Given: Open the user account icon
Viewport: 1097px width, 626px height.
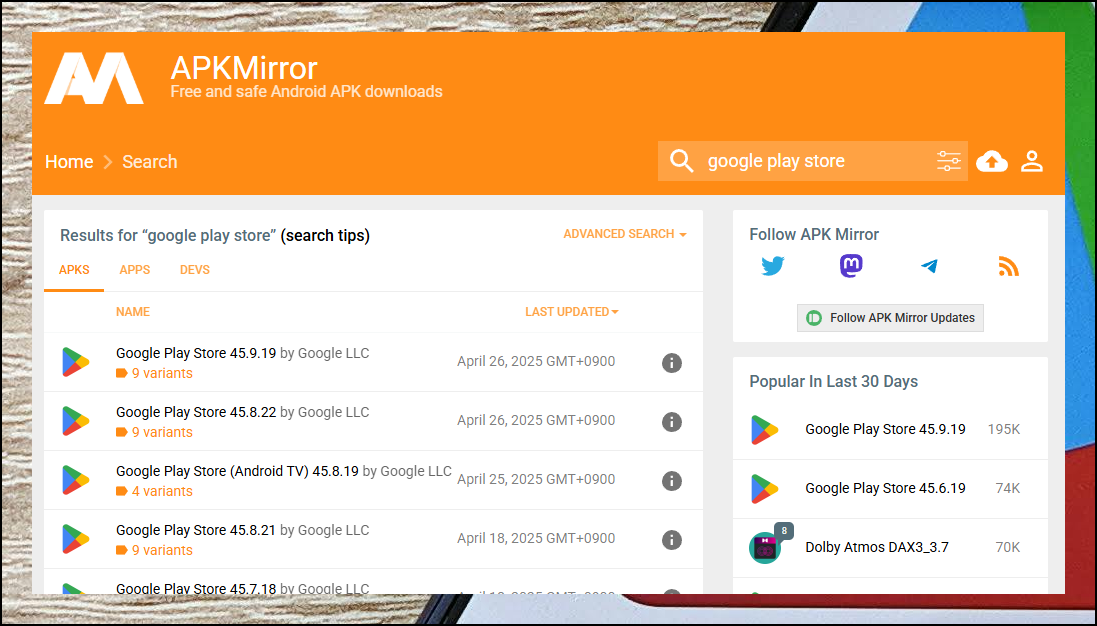Looking at the screenshot, I should coord(1032,161).
